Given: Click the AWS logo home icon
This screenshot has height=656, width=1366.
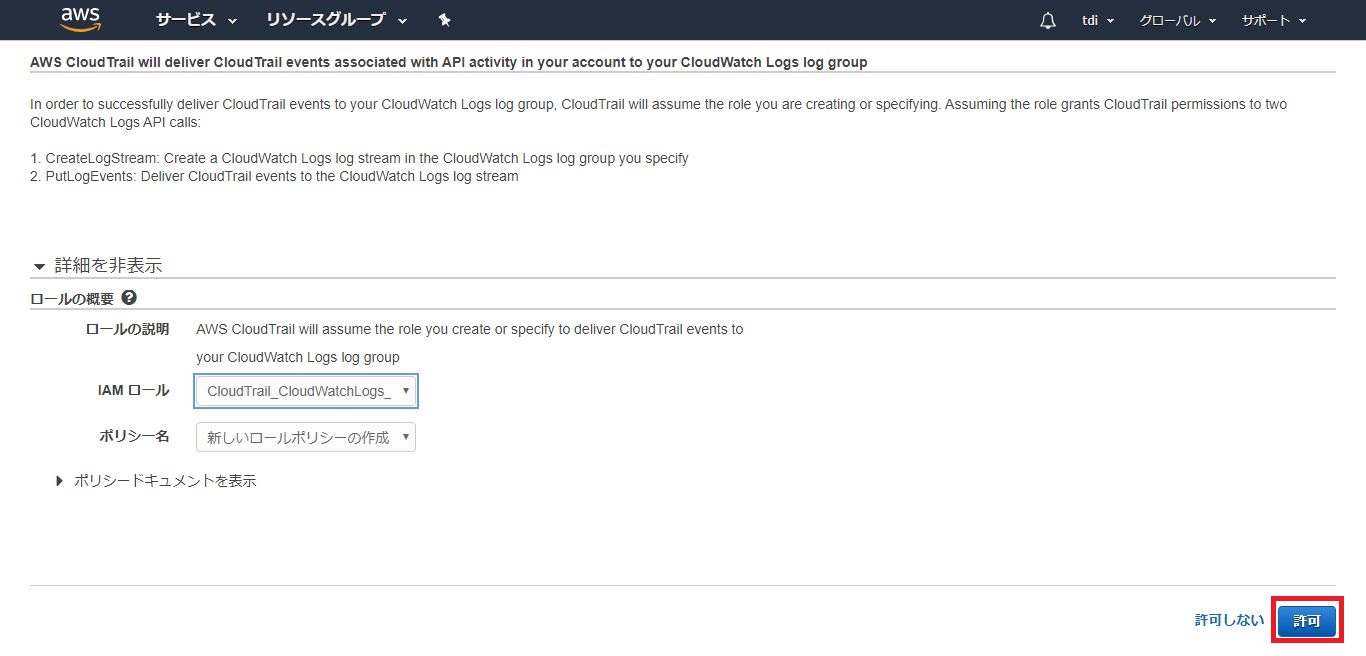Looking at the screenshot, I should pos(80,19).
